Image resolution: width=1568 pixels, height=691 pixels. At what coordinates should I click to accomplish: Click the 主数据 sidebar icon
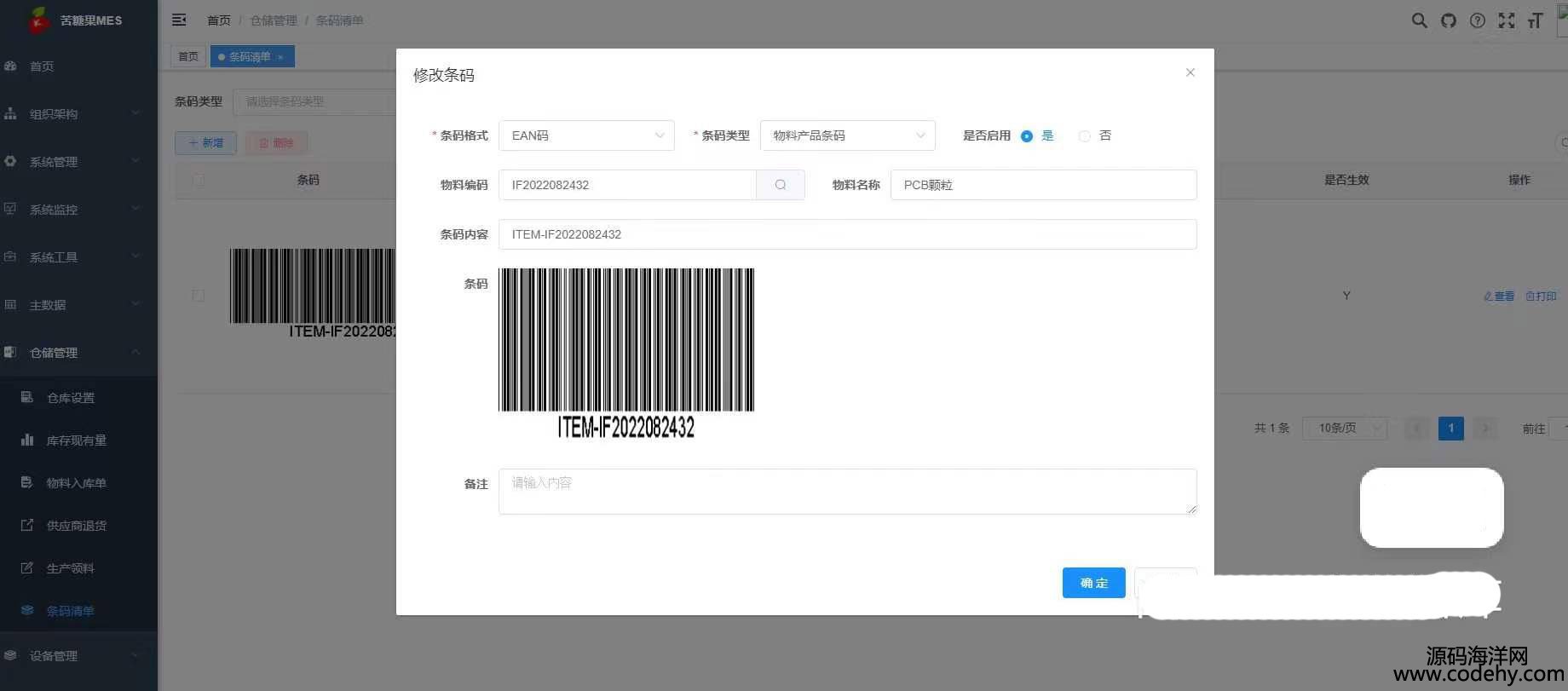pyautogui.click(x=10, y=304)
